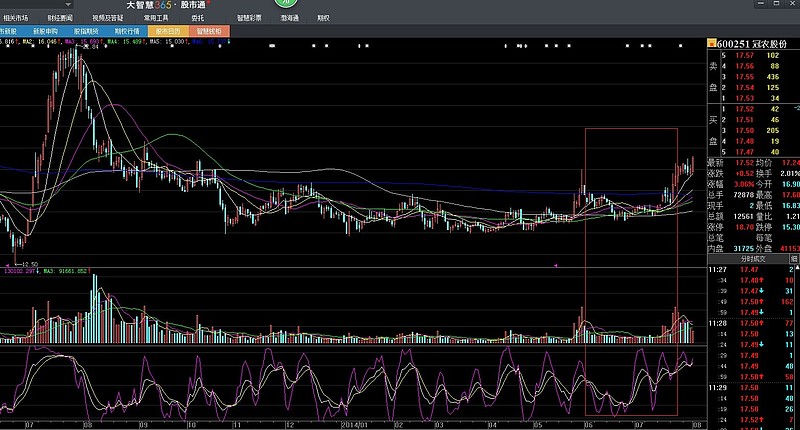Open the 财经要闻 menu

[x=60, y=18]
